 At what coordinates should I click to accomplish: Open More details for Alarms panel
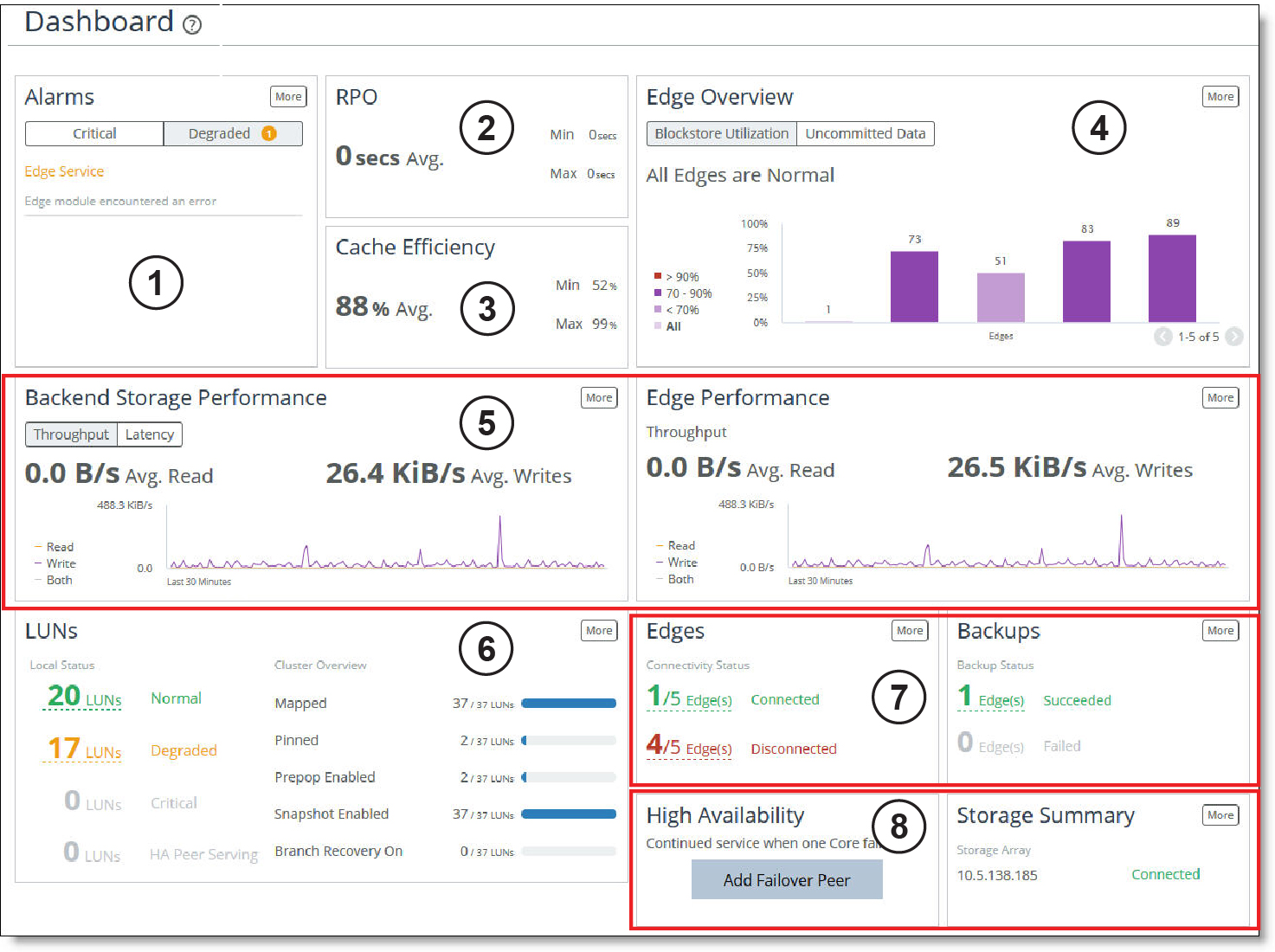pos(288,97)
